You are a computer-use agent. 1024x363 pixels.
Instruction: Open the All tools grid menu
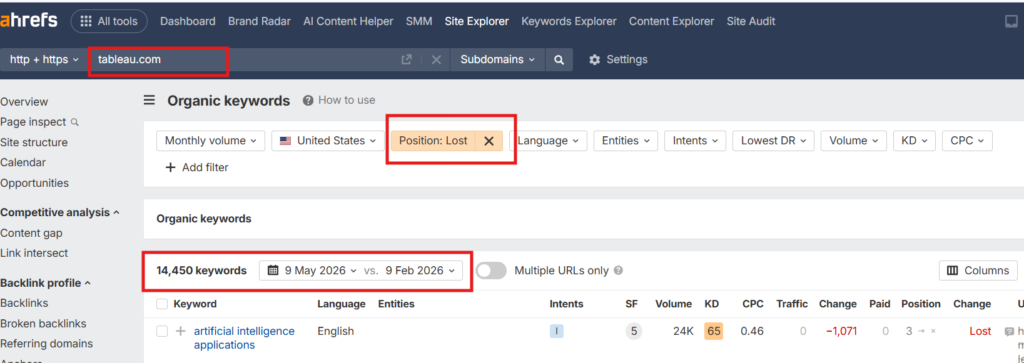click(109, 21)
